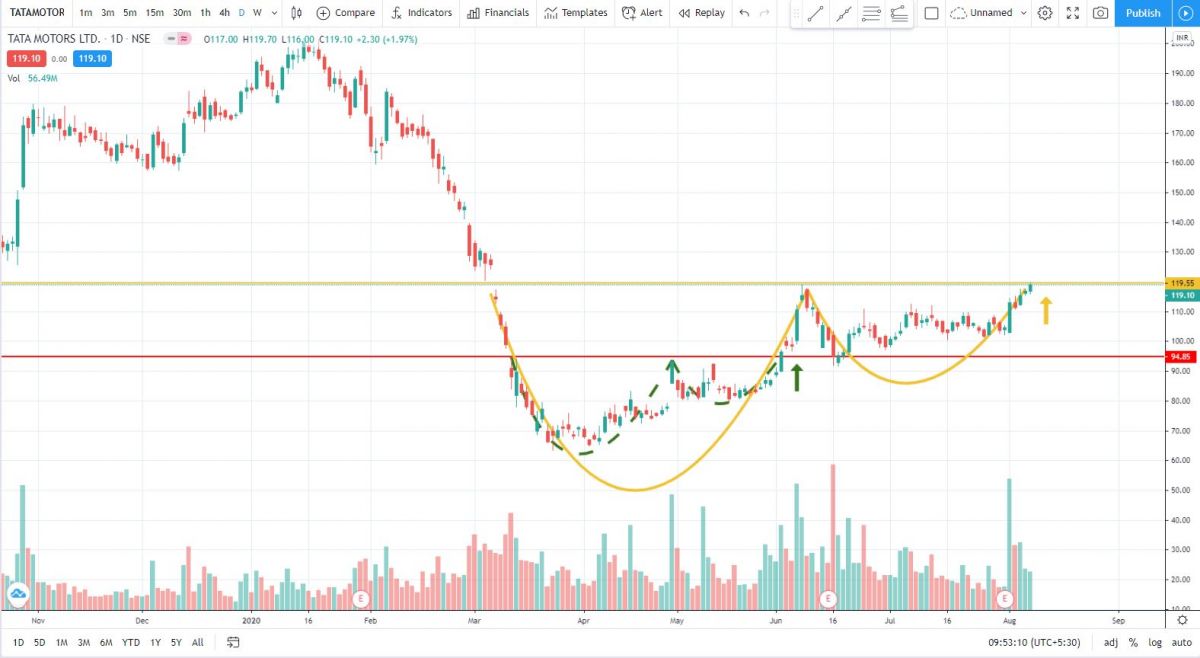The image size is (1200, 658).
Task: Undo last action arrow
Action: [744, 13]
